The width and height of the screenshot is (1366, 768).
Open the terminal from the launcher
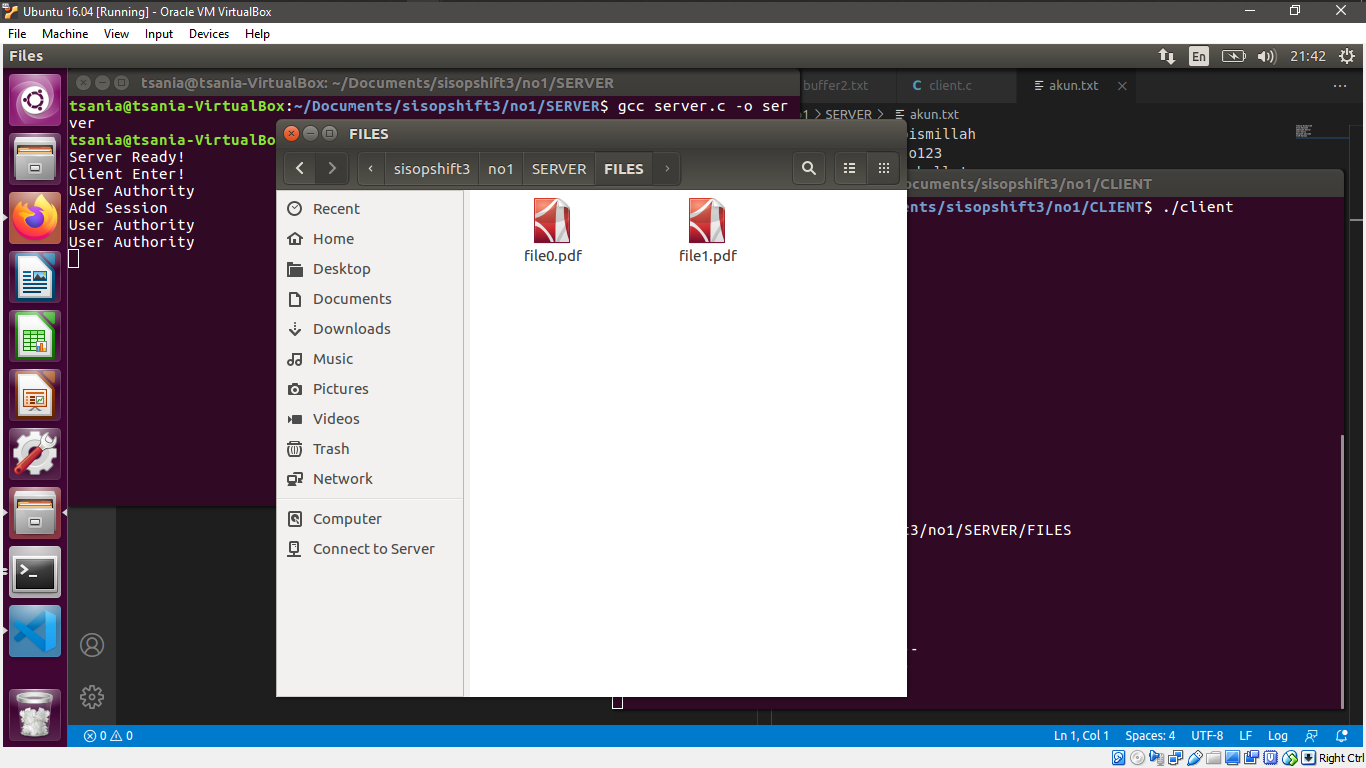[x=34, y=572]
